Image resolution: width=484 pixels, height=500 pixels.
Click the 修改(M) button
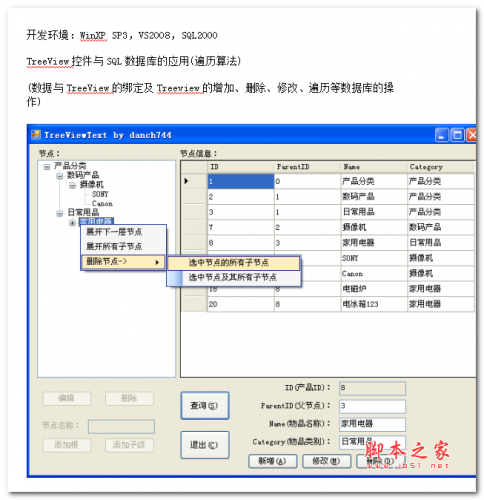pos(326,461)
